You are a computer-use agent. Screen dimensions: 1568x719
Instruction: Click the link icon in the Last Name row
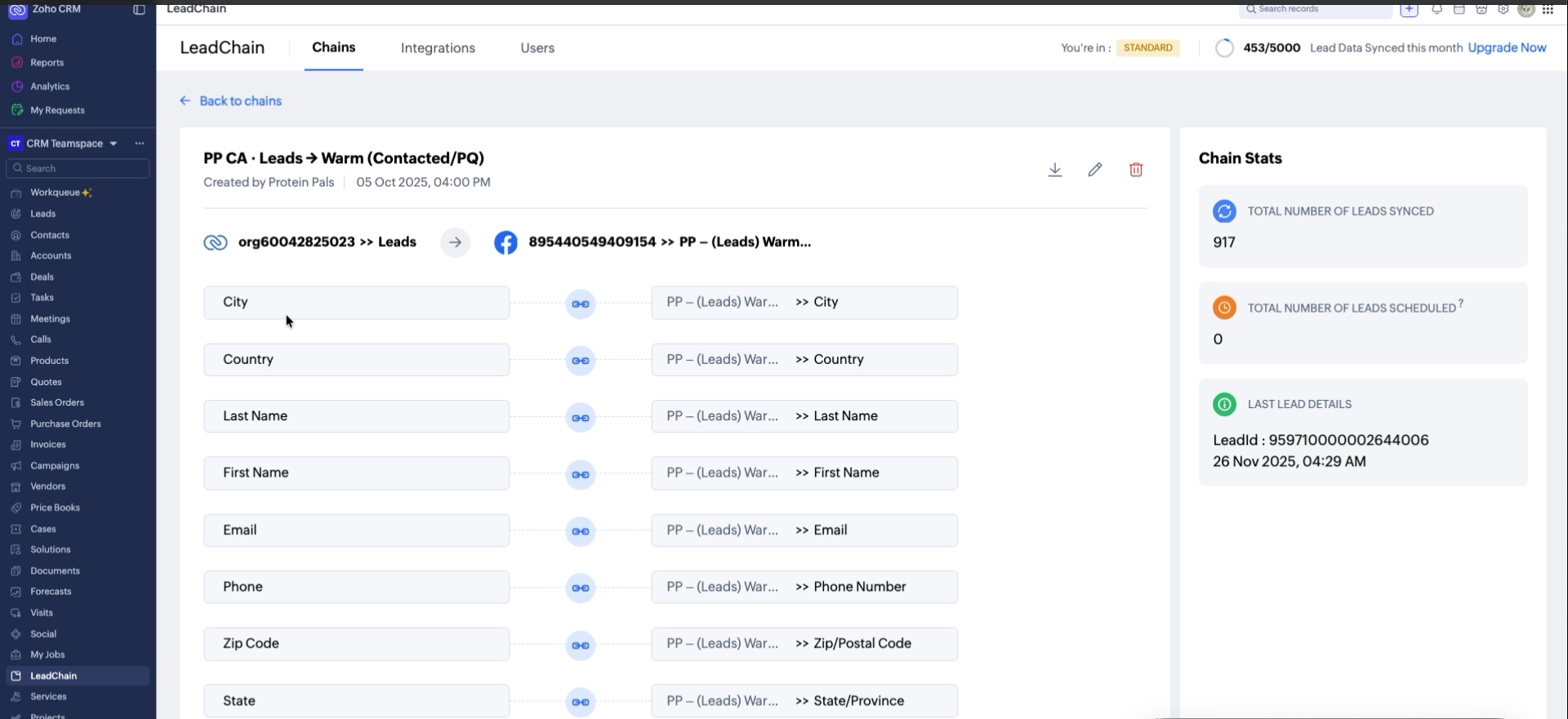[x=581, y=418]
